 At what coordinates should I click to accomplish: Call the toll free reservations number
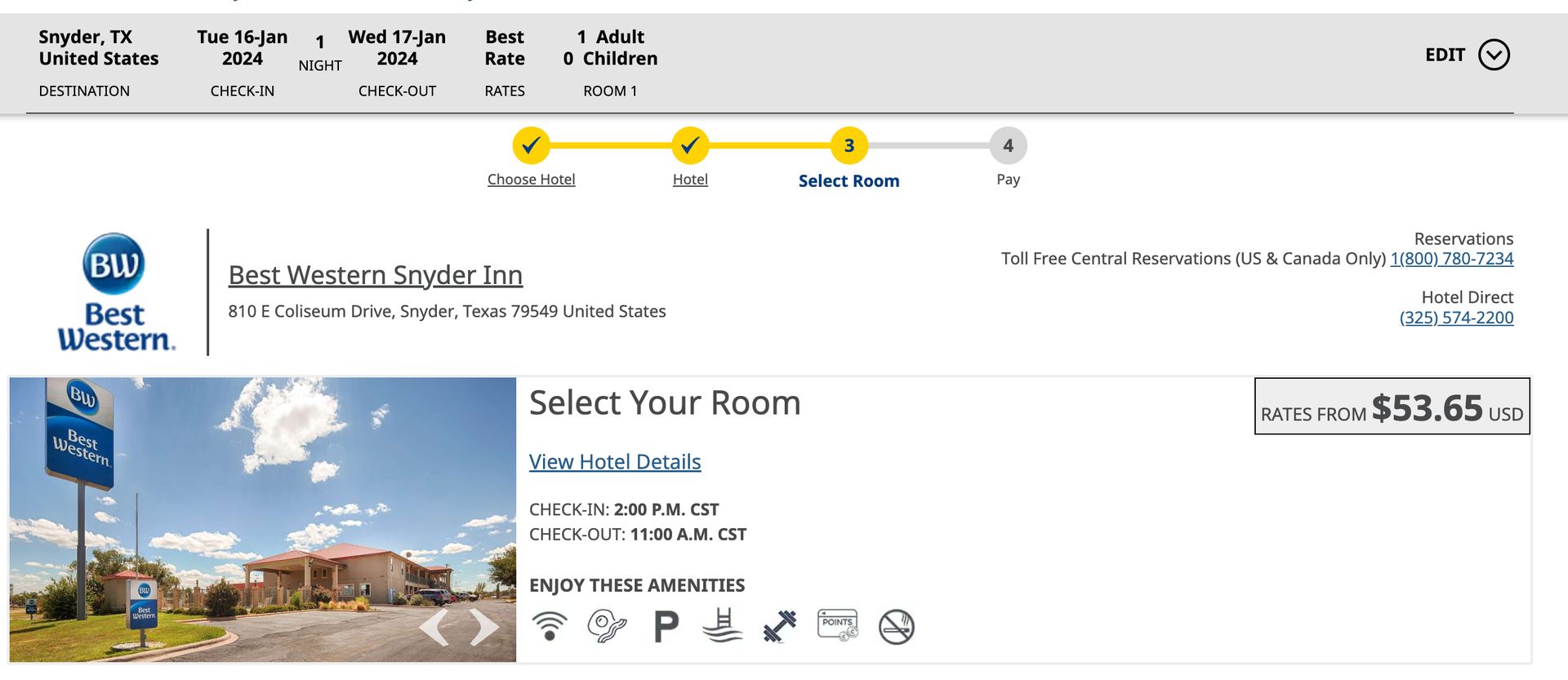click(1452, 258)
